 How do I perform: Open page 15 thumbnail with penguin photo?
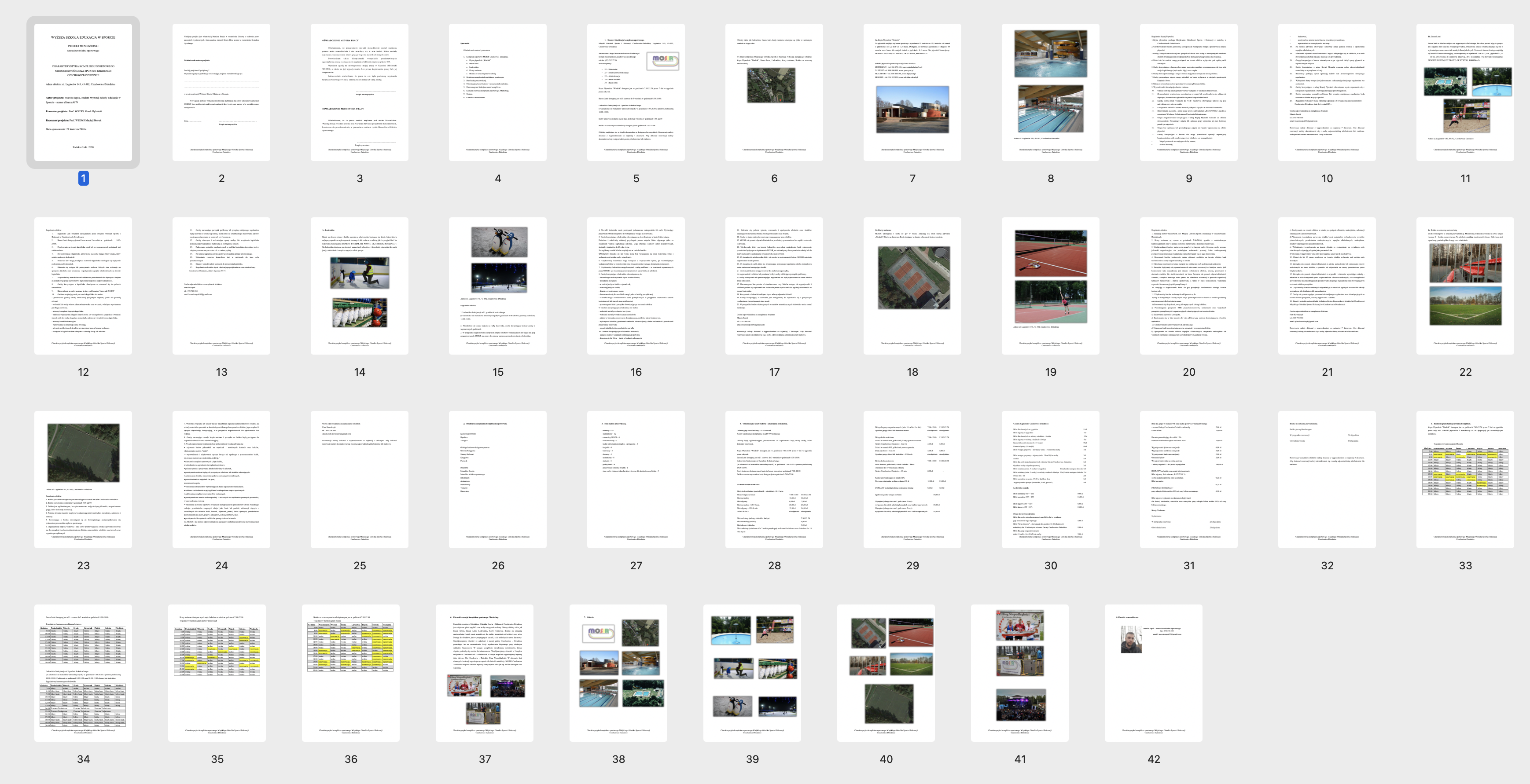pos(498,286)
